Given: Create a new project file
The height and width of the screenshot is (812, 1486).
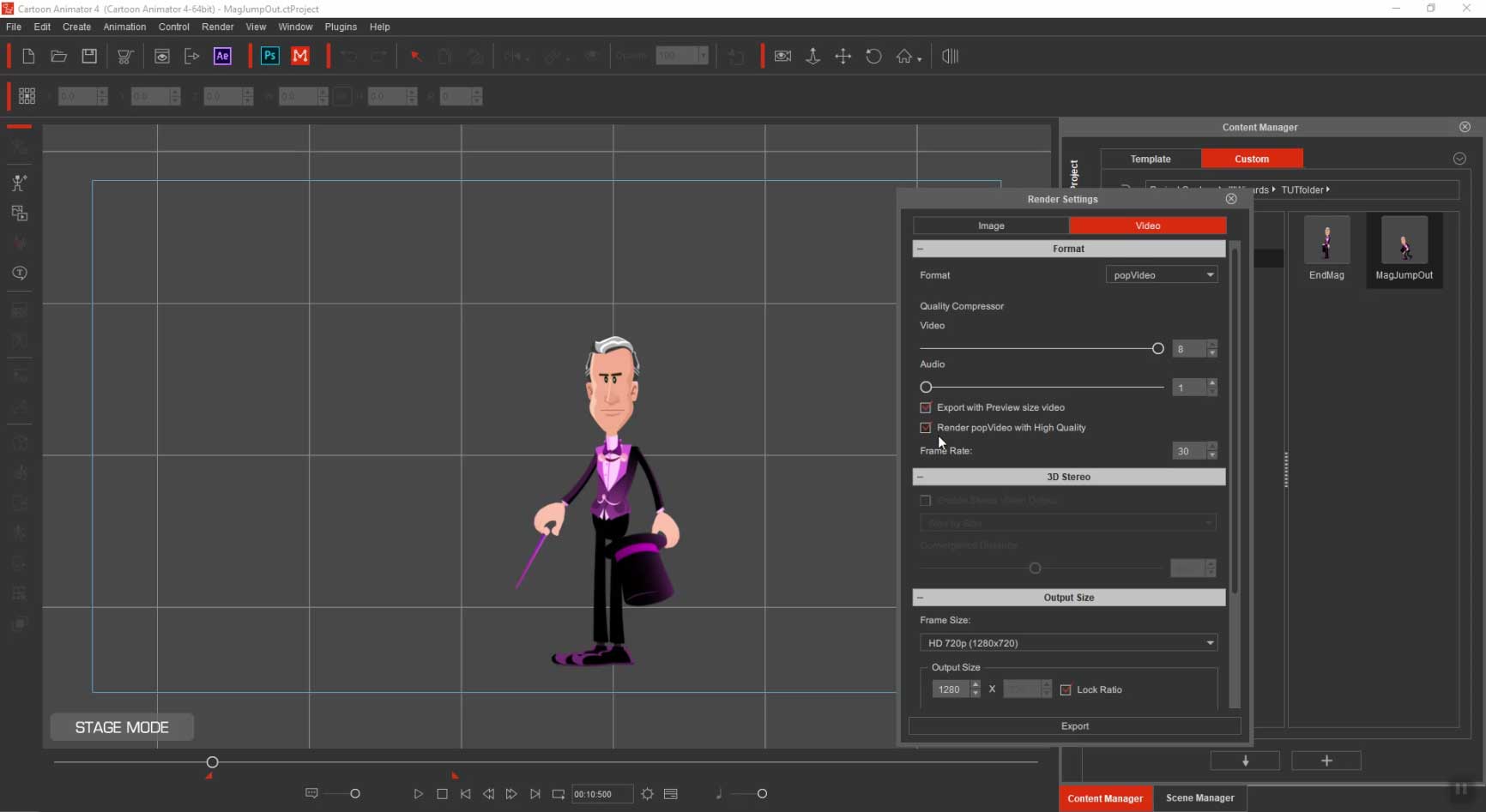Looking at the screenshot, I should click(28, 57).
